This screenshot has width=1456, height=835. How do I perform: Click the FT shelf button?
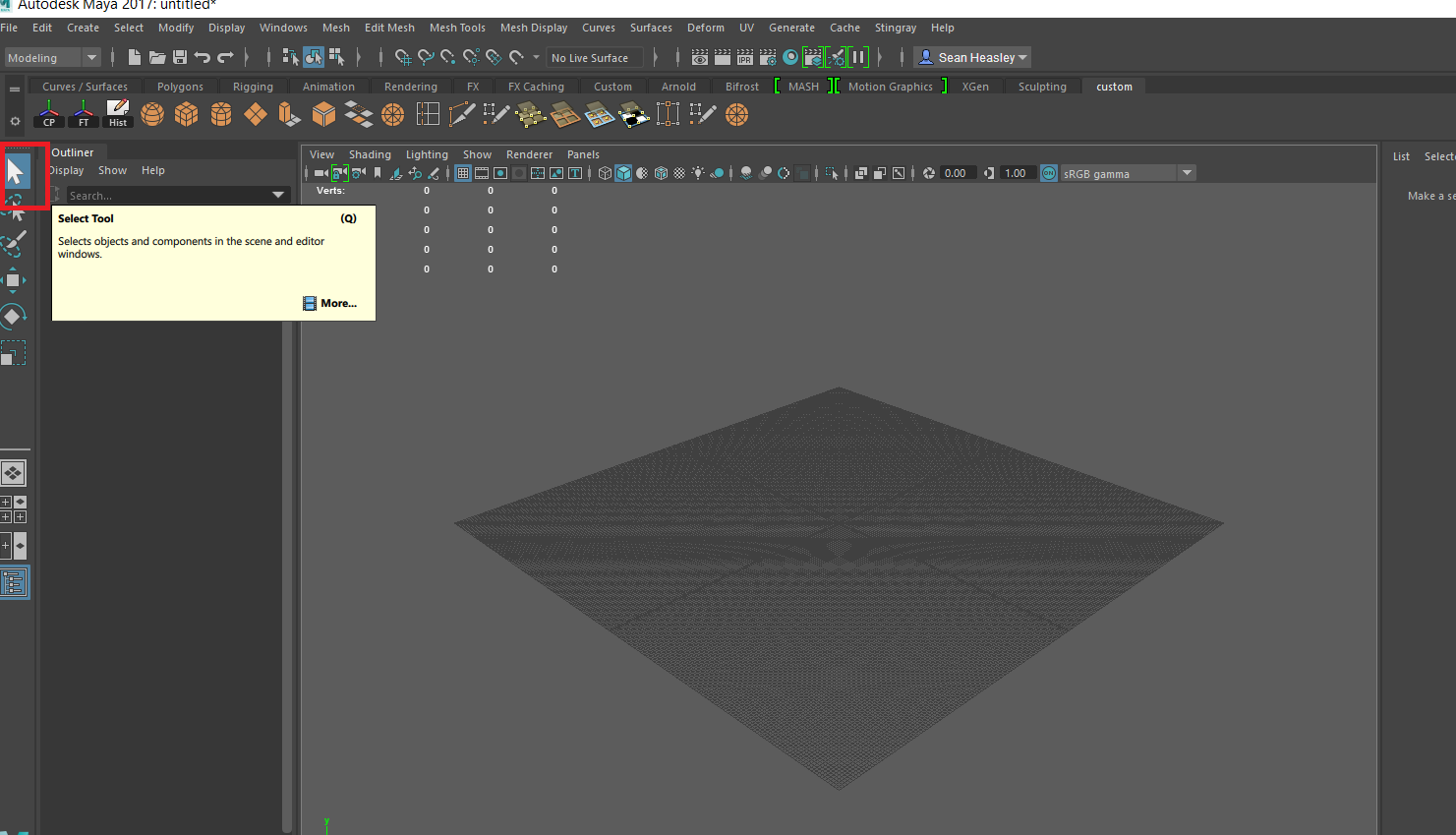tap(84, 114)
